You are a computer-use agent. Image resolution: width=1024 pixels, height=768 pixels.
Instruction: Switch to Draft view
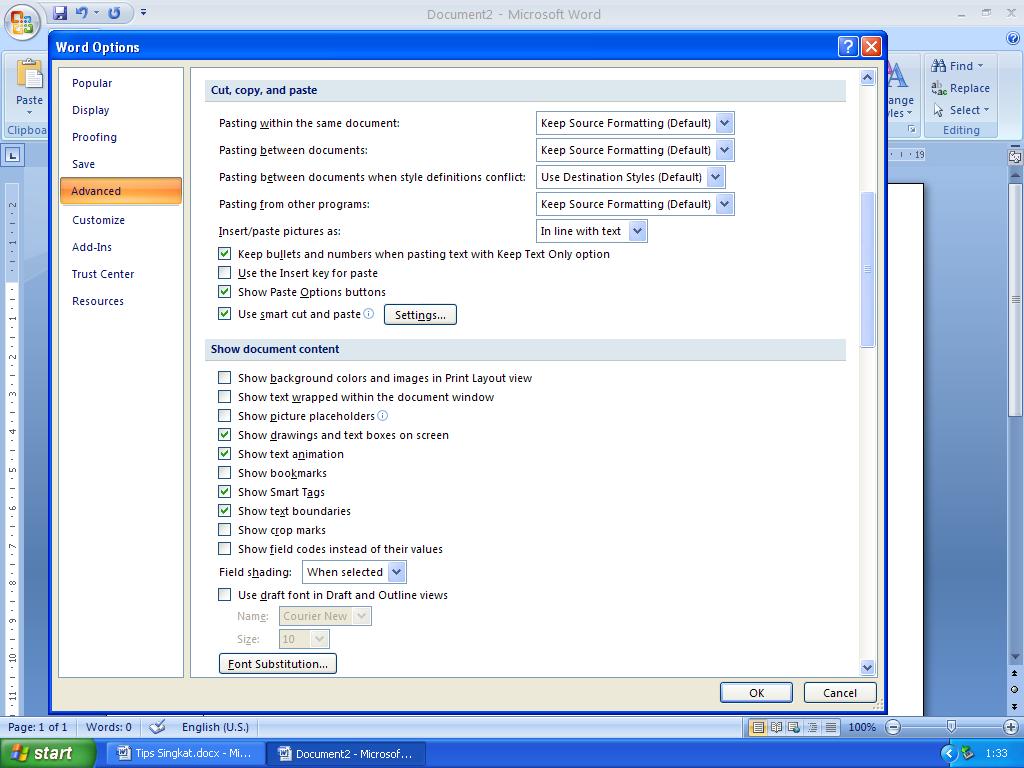coord(830,727)
